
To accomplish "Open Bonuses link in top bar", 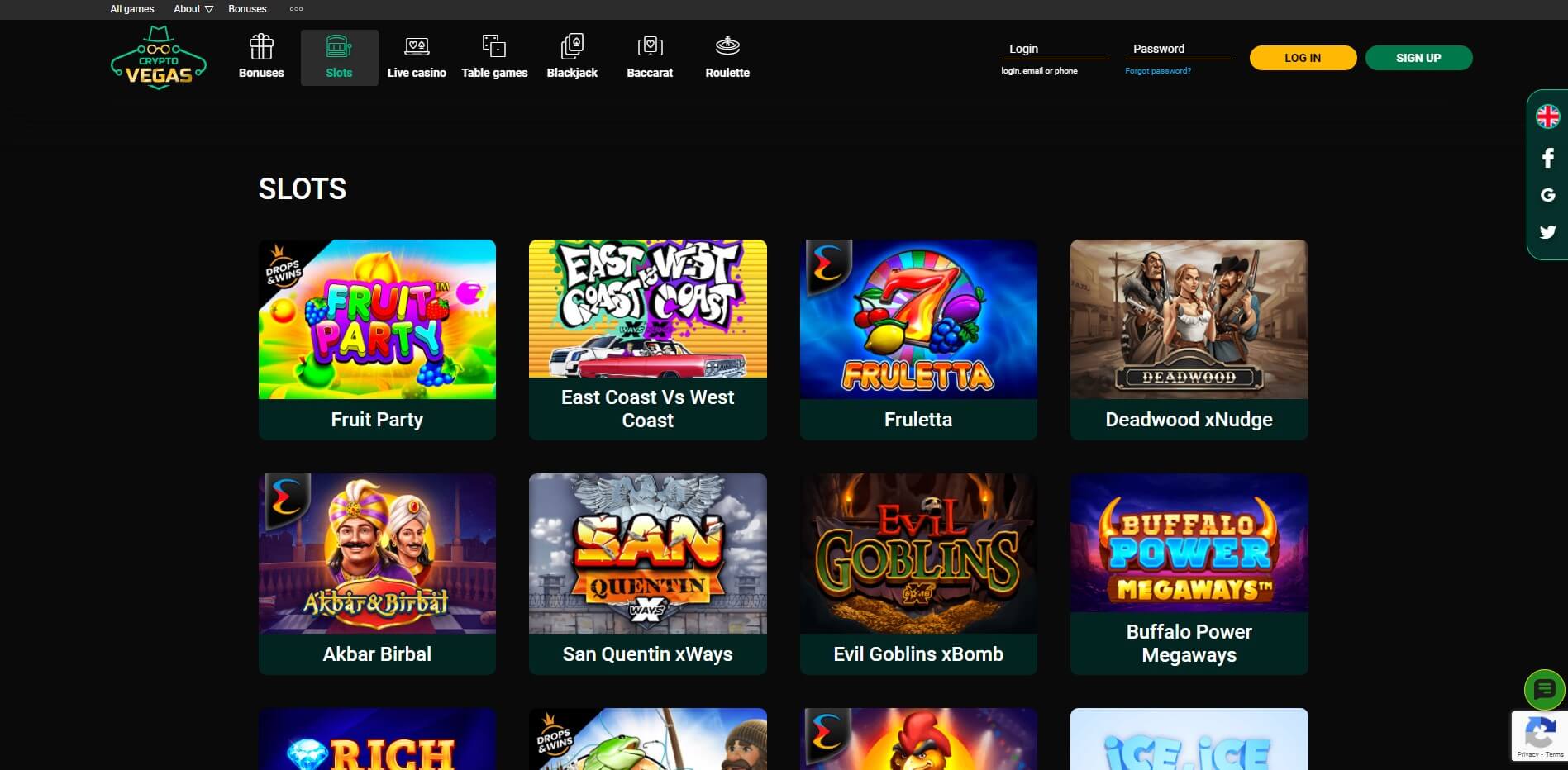I will click(x=247, y=9).
